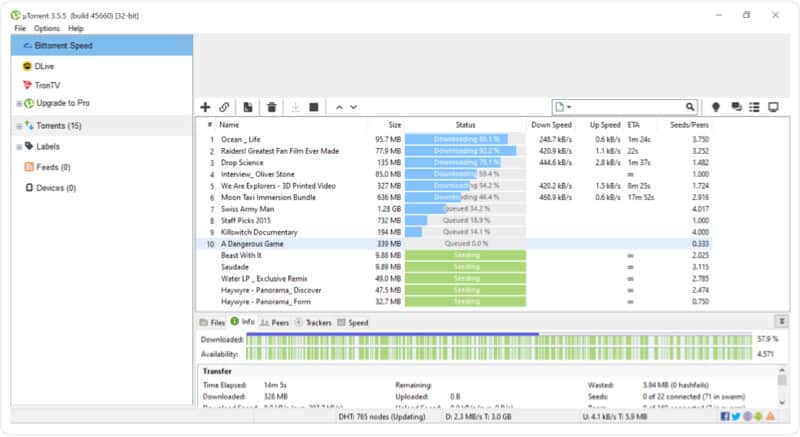Viewport: 800px width, 437px height.
Task: Click the orange warning triangle in the status bar
Action: [x=770, y=417]
